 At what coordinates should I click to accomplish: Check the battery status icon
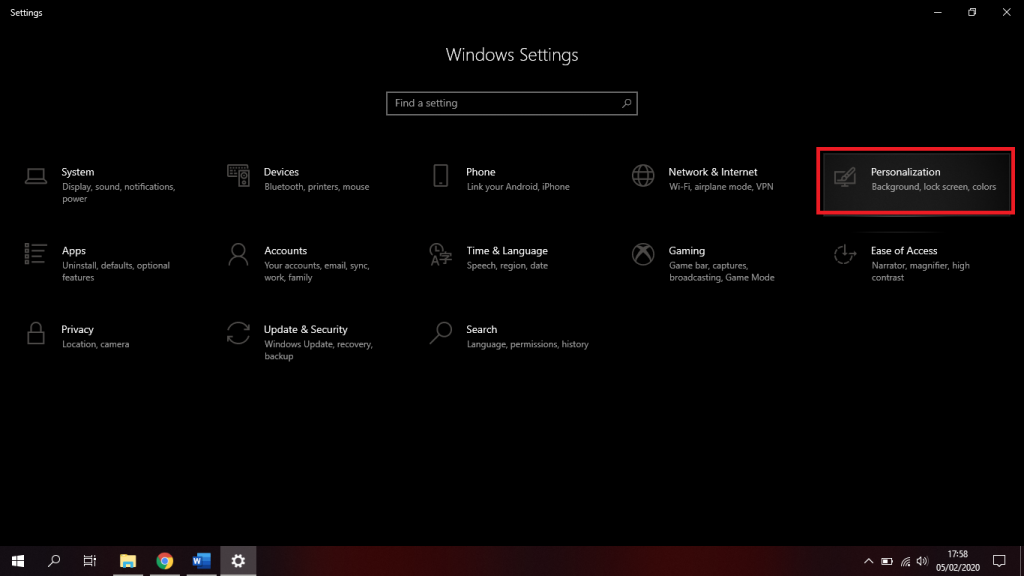pyautogui.click(x=887, y=561)
